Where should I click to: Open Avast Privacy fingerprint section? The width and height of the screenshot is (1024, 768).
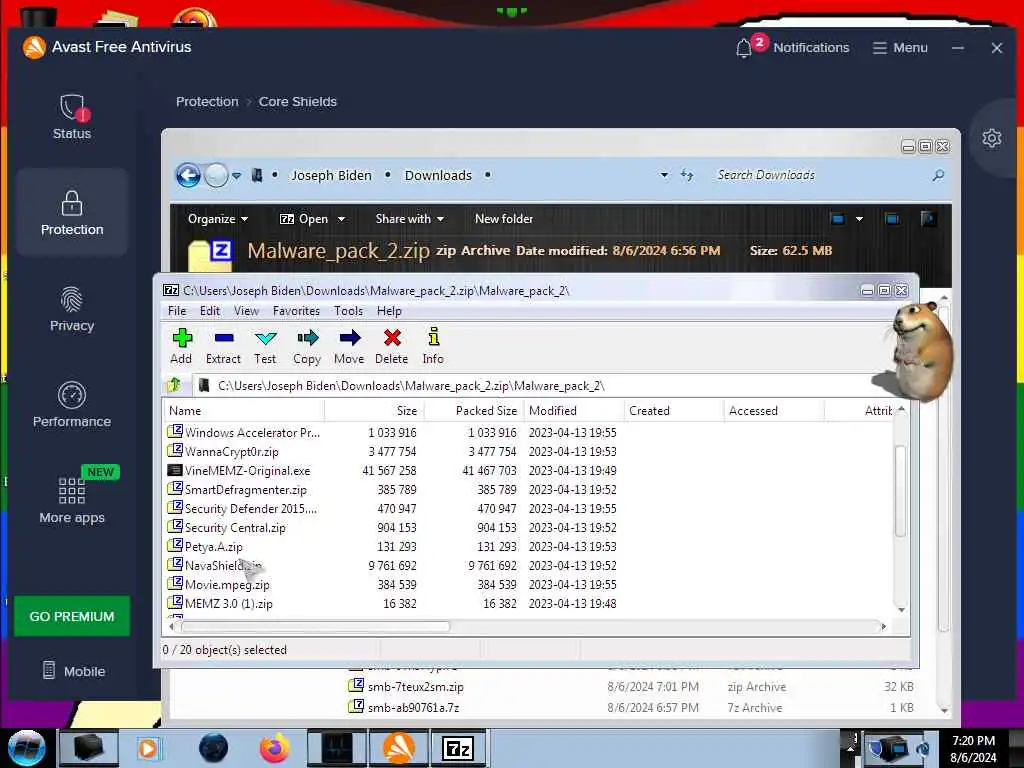(72, 309)
